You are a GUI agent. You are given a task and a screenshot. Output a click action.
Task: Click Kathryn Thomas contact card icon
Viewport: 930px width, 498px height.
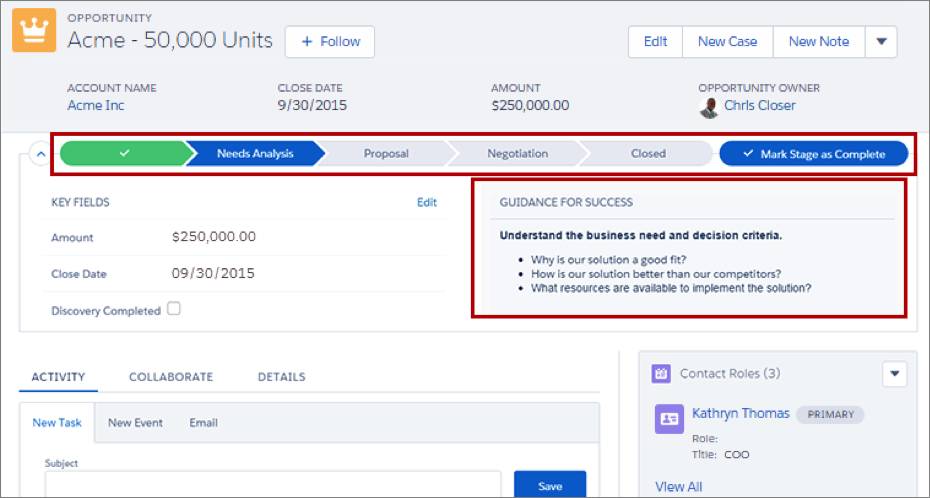tap(669, 419)
